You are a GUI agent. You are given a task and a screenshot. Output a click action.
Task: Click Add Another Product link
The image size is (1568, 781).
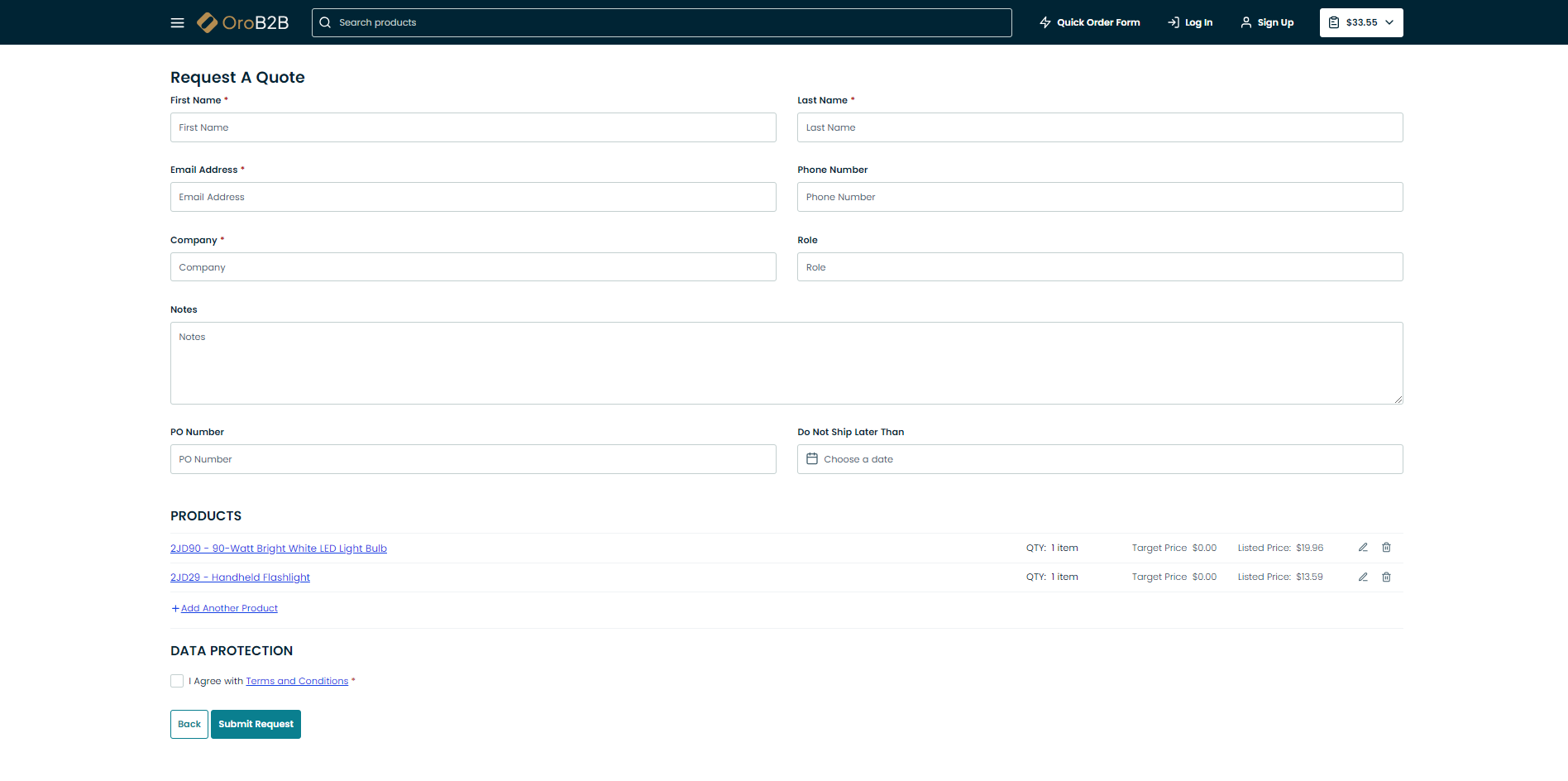click(229, 608)
